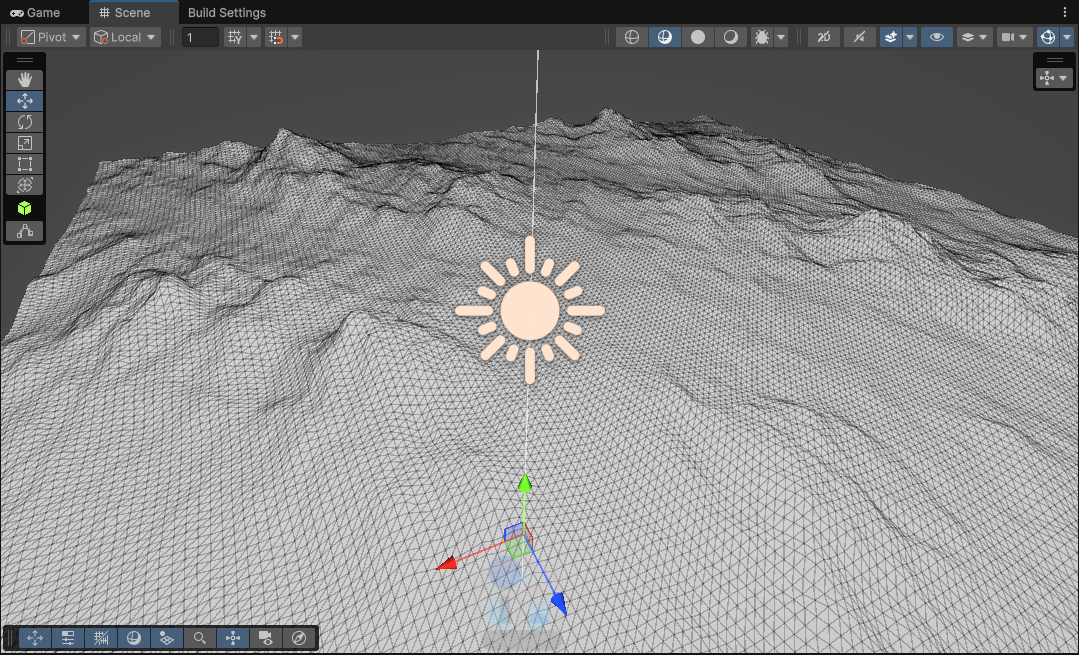Click the compass orientation overlay button
The height and width of the screenshot is (655, 1079).
tap(299, 638)
